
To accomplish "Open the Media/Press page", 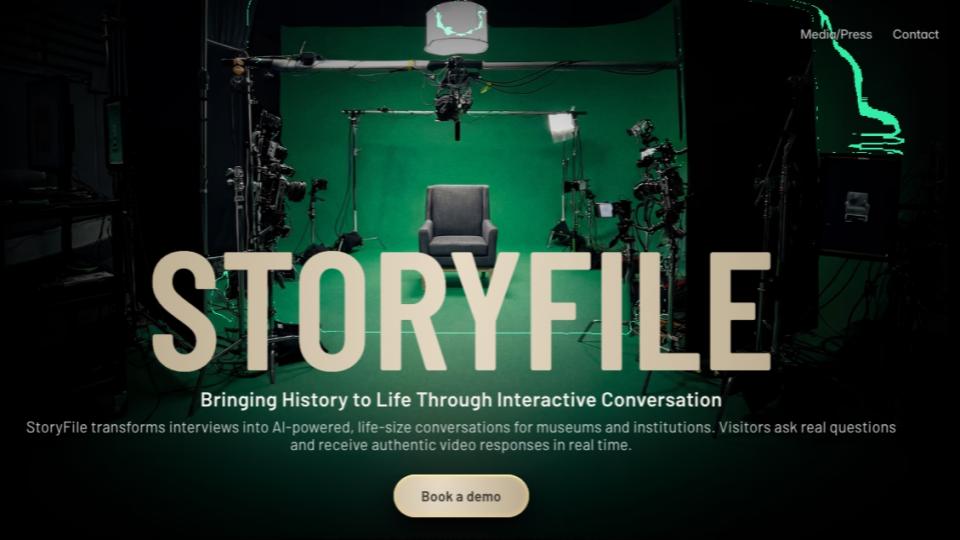I will coord(835,34).
